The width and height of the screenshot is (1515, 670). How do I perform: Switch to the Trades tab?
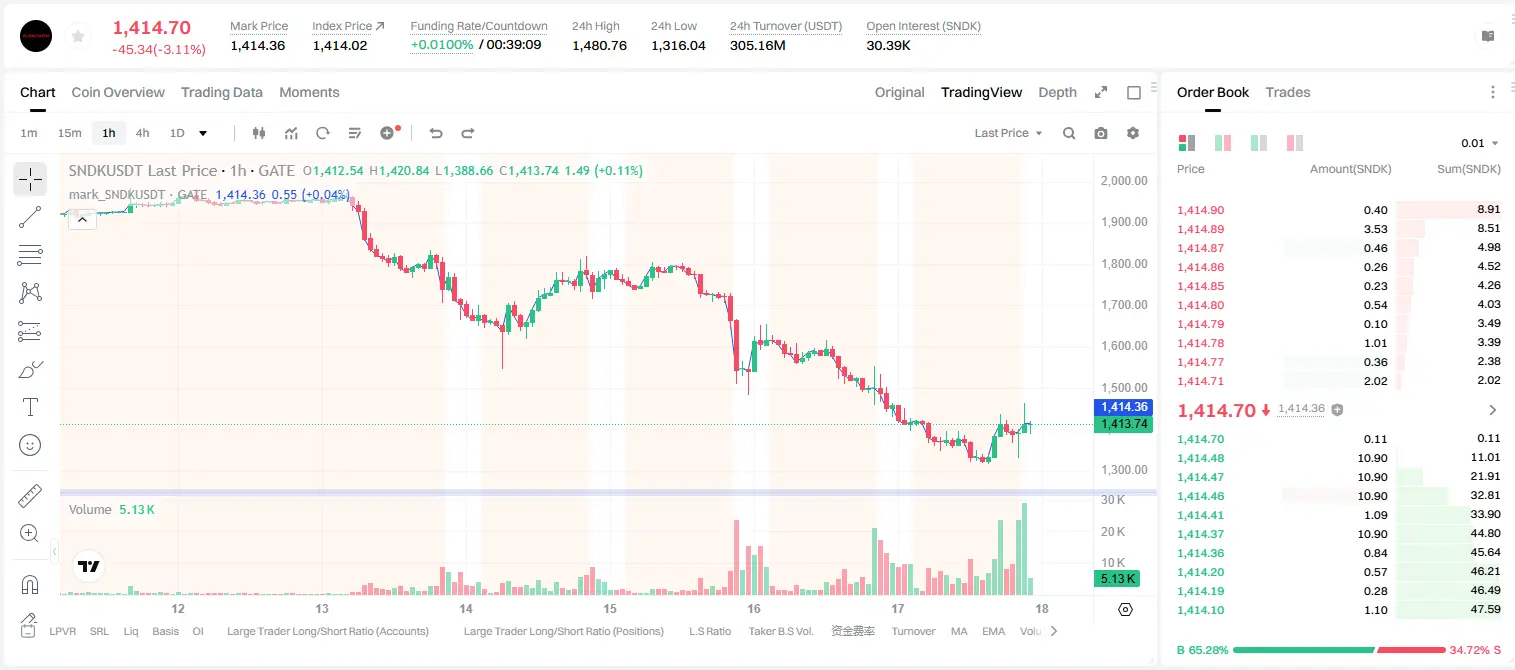pyautogui.click(x=1288, y=92)
